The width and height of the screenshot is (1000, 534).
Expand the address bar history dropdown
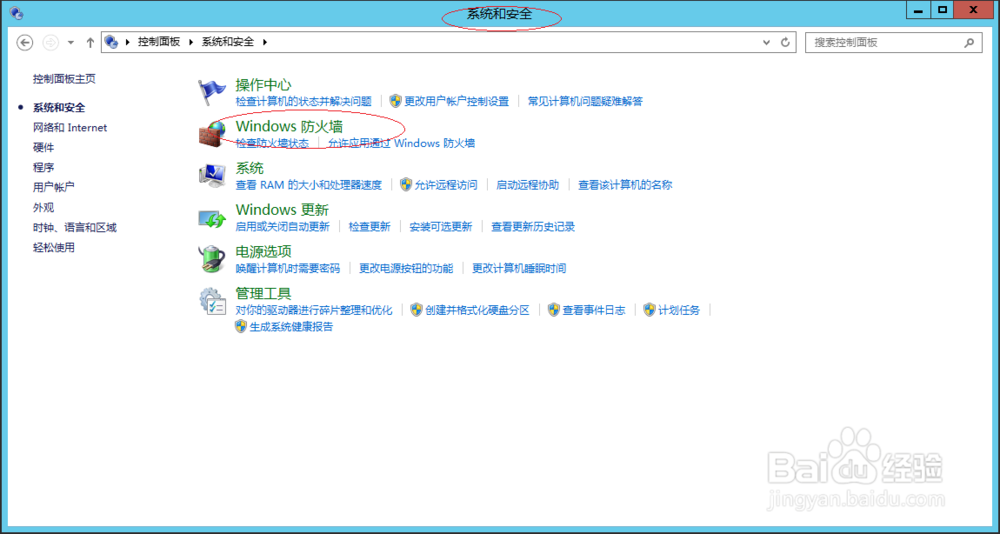(767, 42)
